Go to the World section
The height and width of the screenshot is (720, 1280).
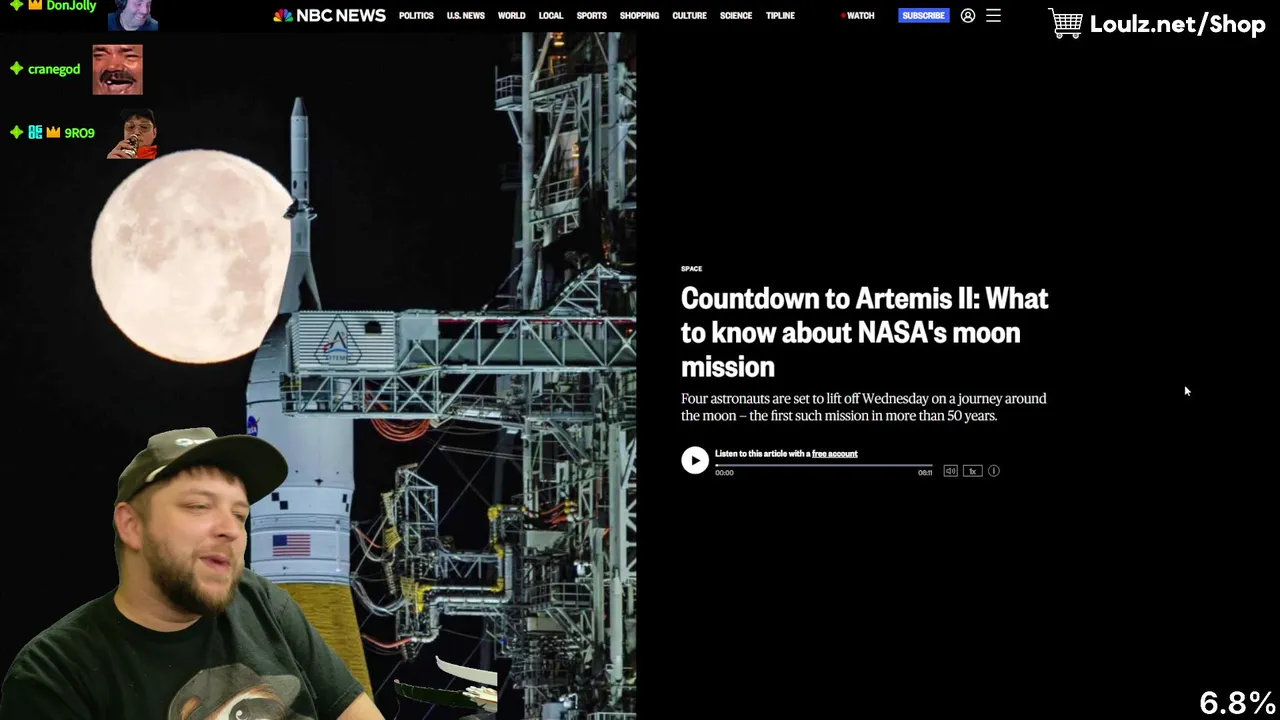click(x=511, y=16)
